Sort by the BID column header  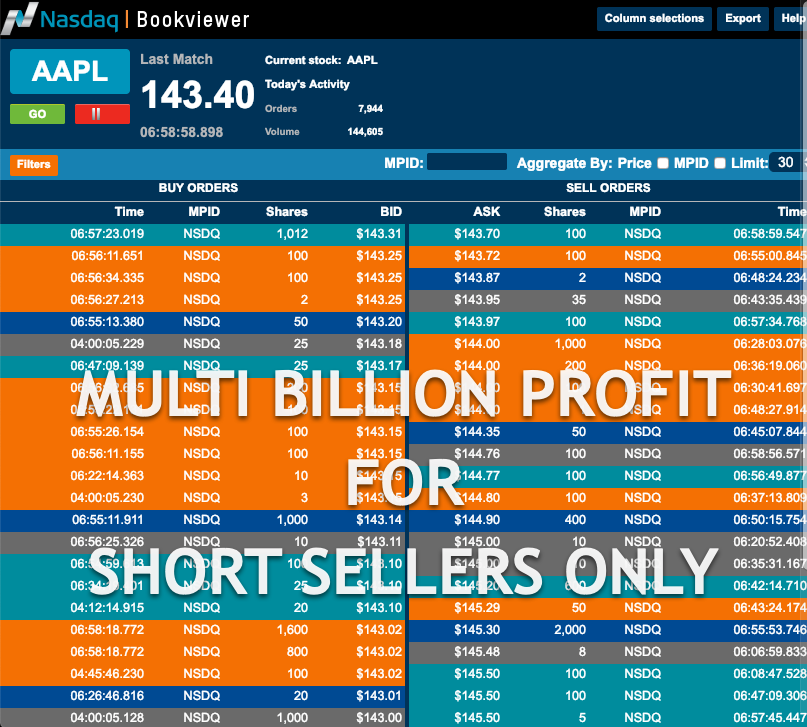click(x=391, y=211)
